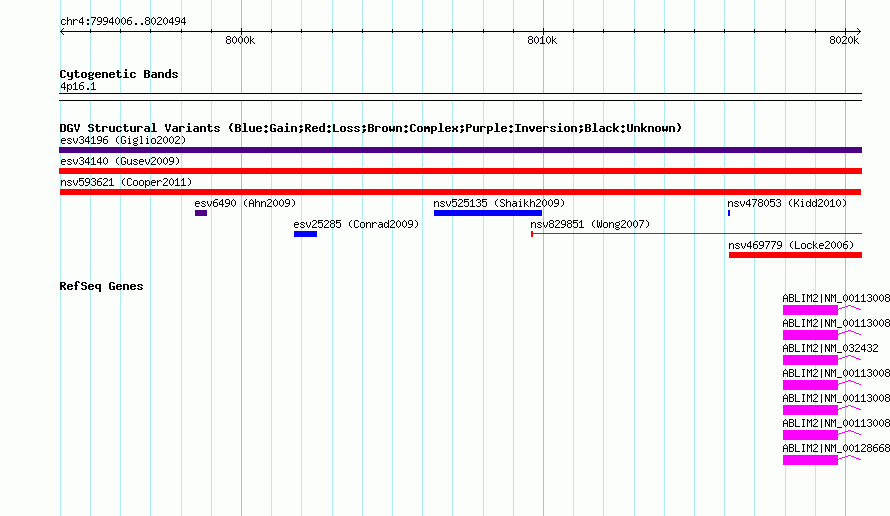Select the red esv34140 loss bar

pos(460,171)
